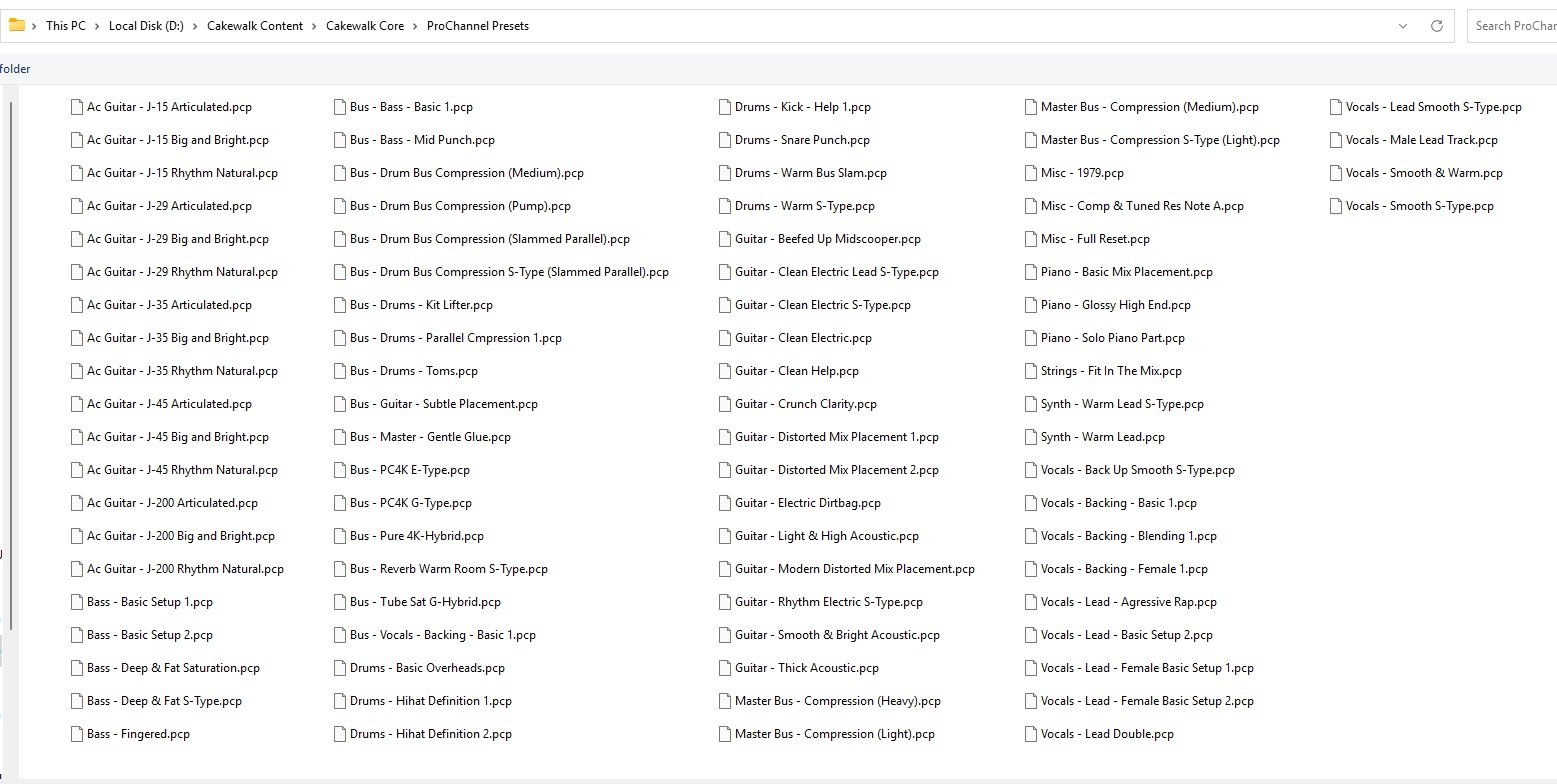
Task: Select file name Bus - Drum Bus Compression (Pump).pcp
Action: pos(460,206)
